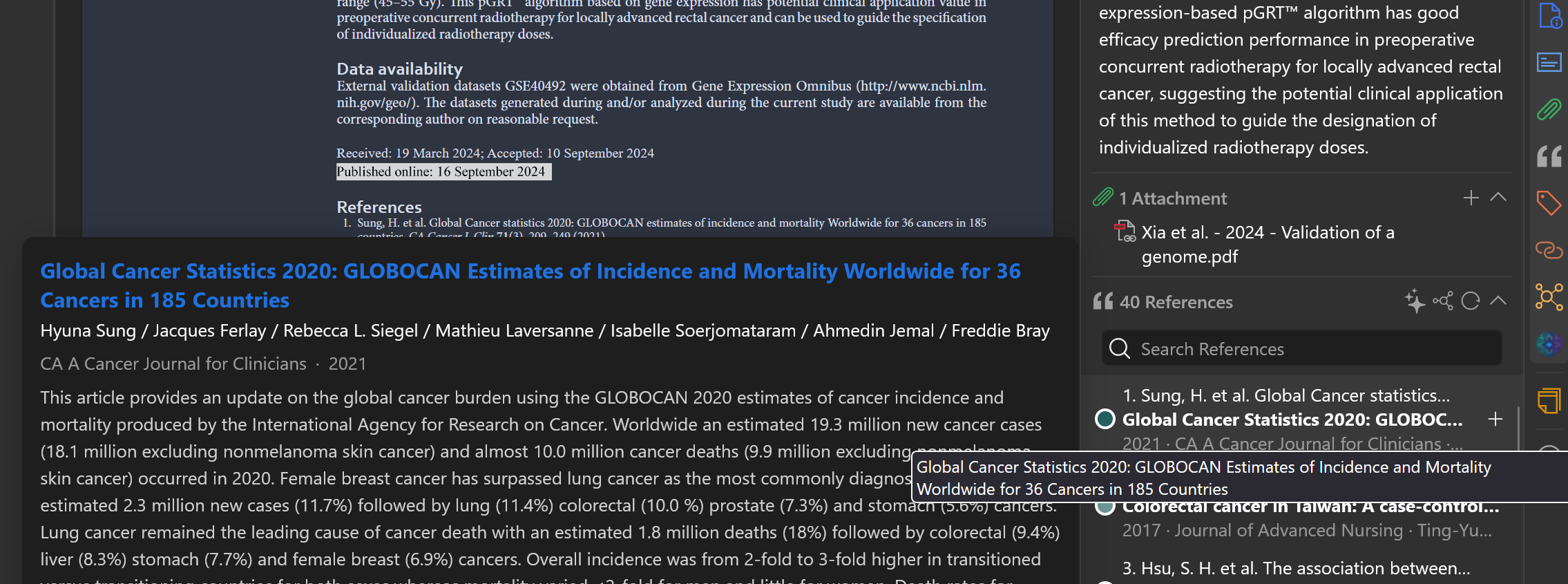Open the Related items pane in sidebar
1568x584 pixels.
click(1549, 249)
